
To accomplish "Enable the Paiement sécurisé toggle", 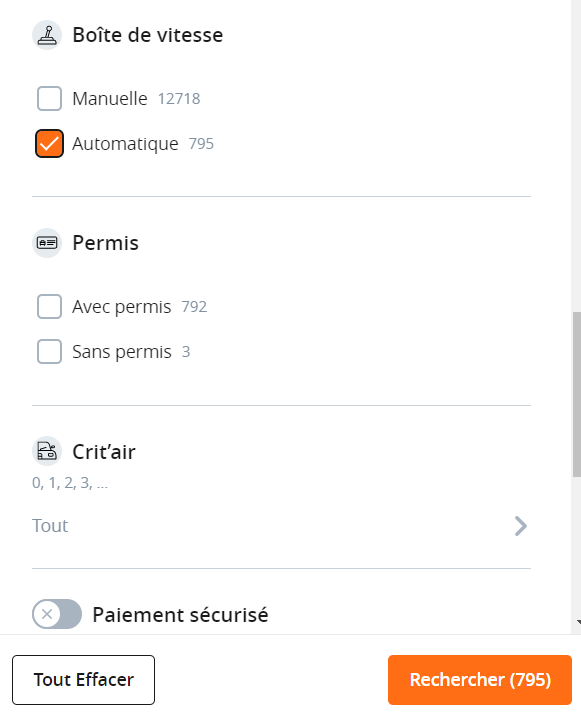I will 57,614.
